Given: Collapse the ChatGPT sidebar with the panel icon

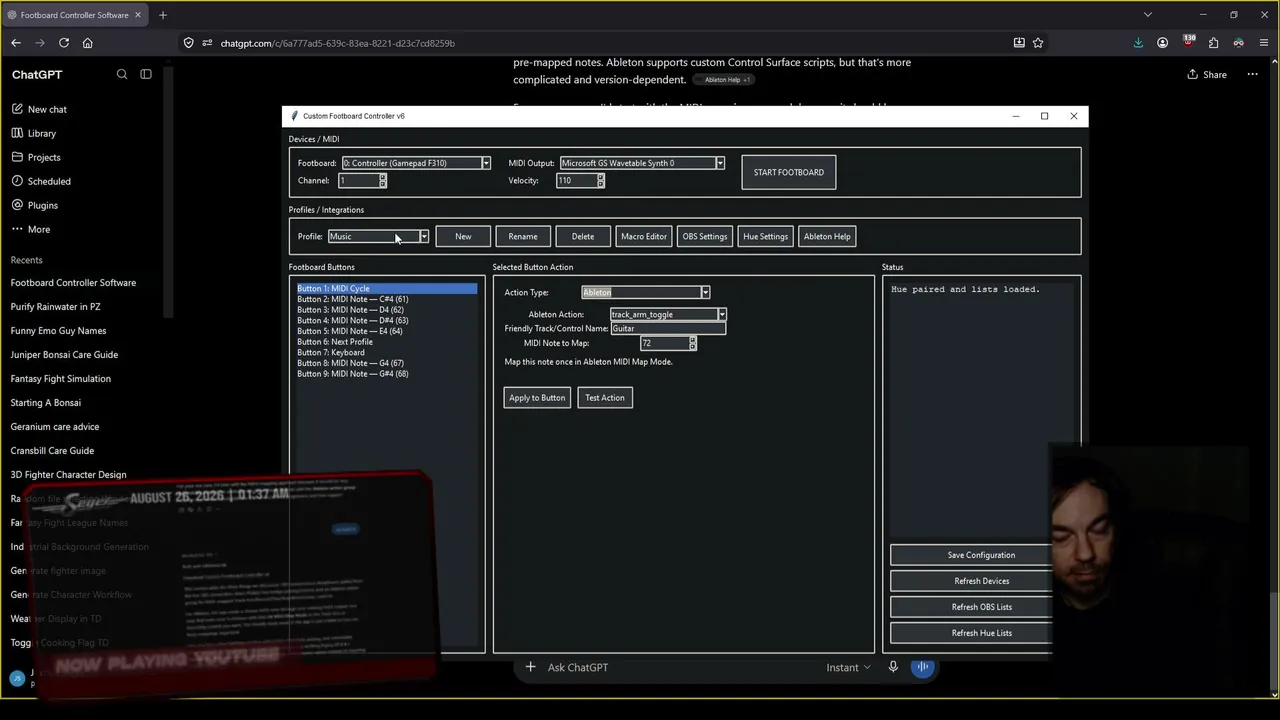Looking at the screenshot, I should [x=146, y=74].
